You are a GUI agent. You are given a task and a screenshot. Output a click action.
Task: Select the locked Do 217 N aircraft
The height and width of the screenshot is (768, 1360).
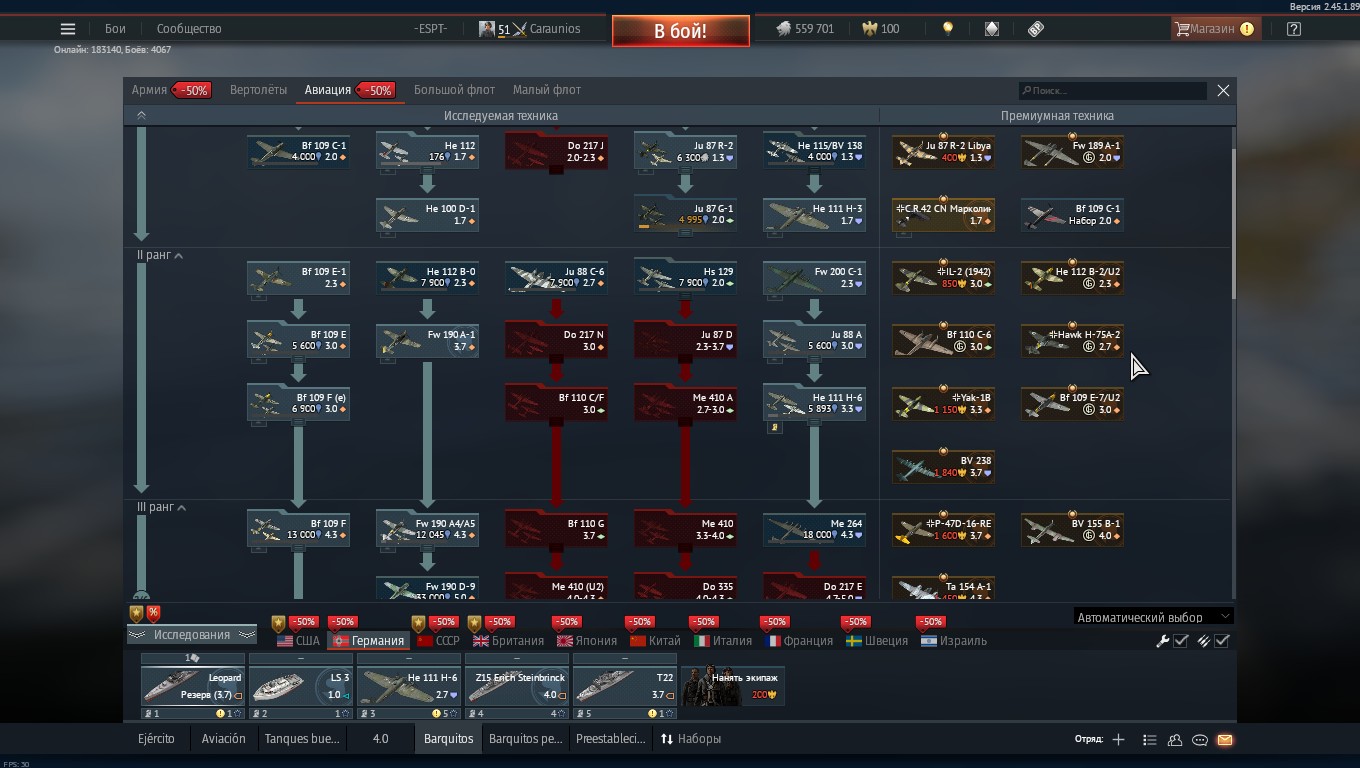tap(557, 341)
